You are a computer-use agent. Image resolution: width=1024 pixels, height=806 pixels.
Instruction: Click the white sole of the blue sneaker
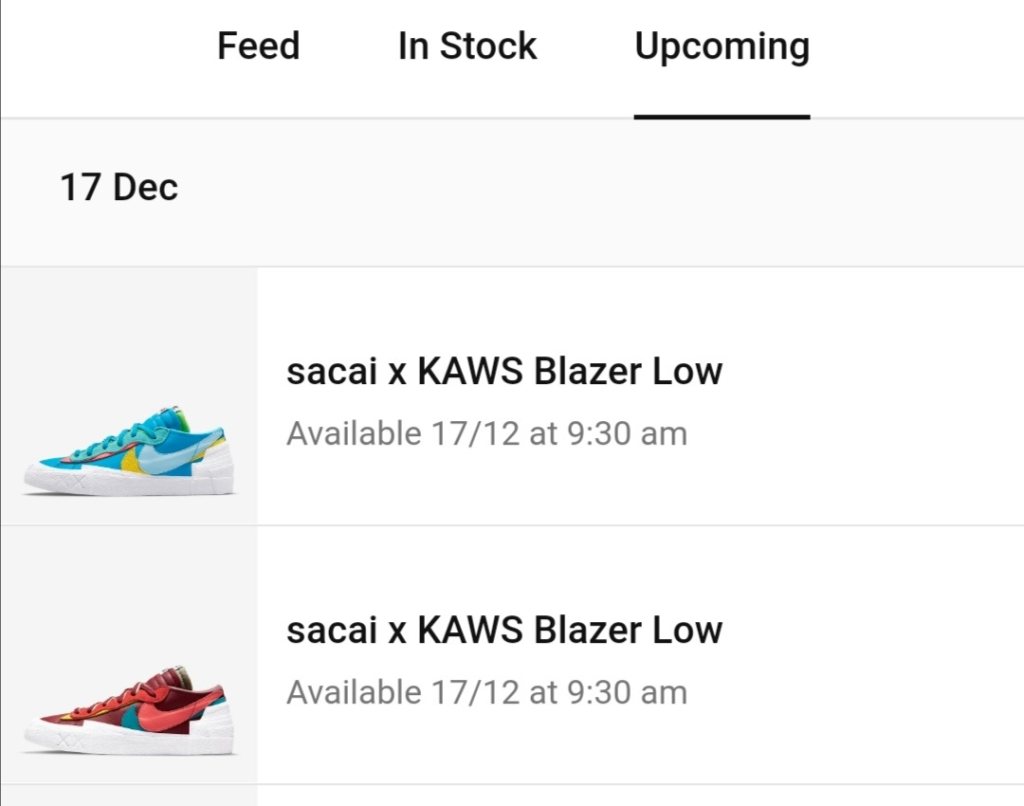click(x=120, y=482)
